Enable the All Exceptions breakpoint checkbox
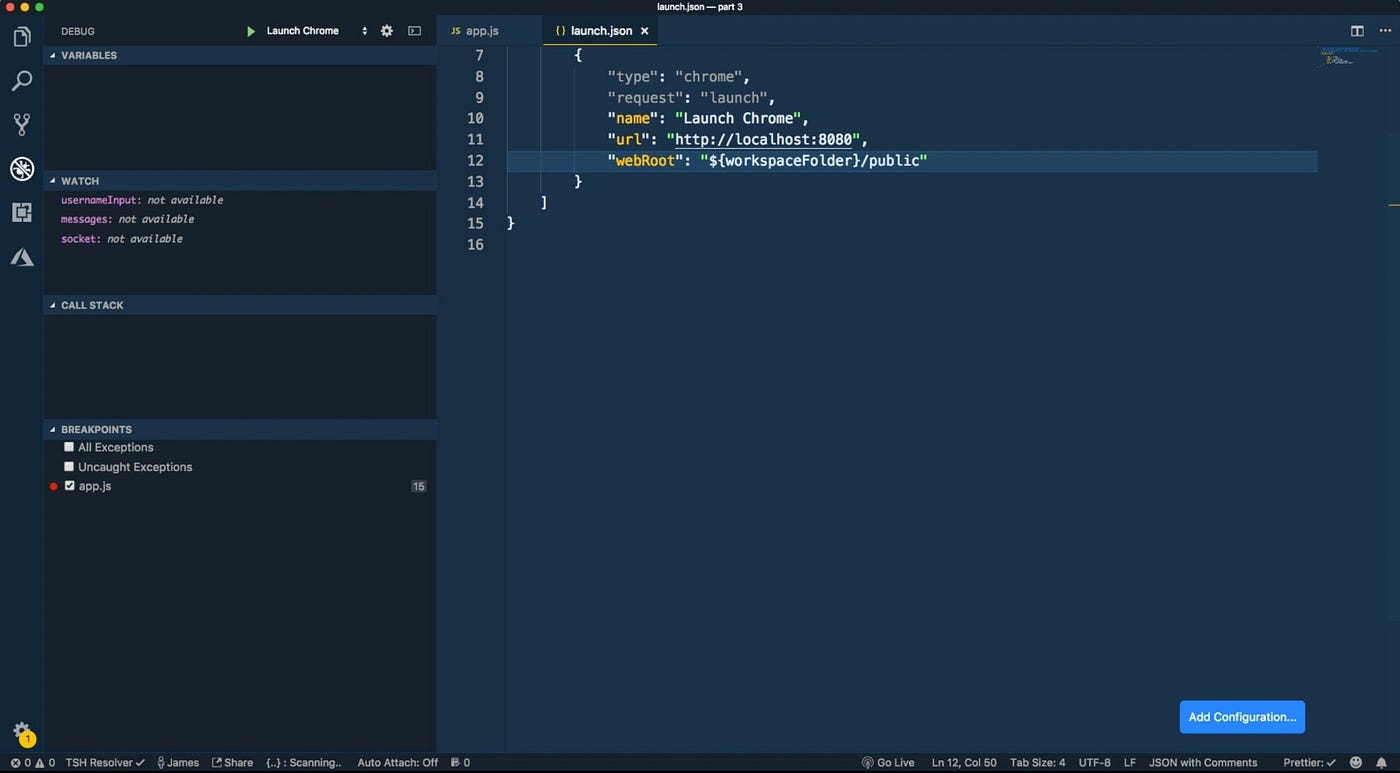Viewport: 1400px width, 773px height. click(69, 447)
